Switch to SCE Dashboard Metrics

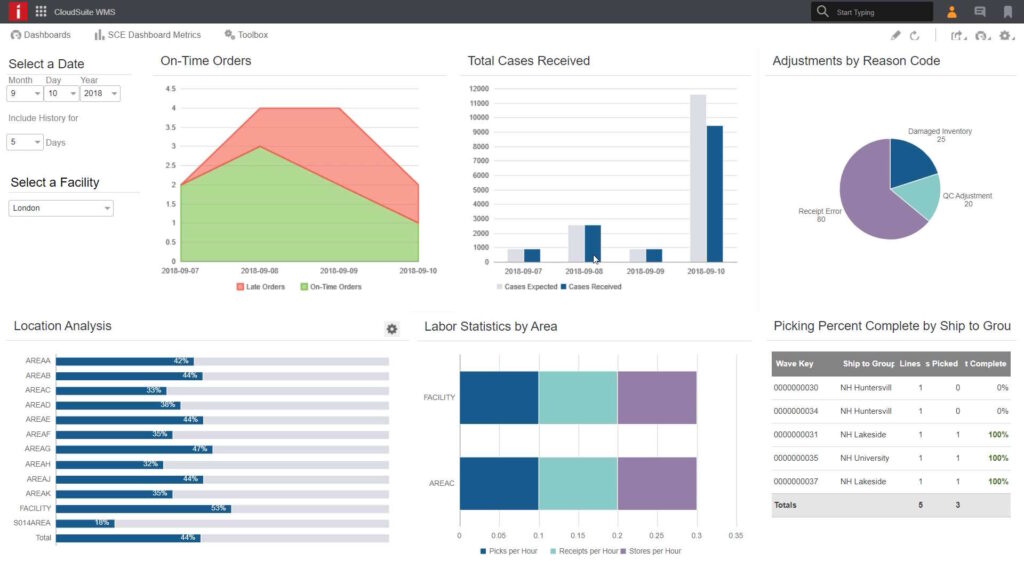pos(147,34)
